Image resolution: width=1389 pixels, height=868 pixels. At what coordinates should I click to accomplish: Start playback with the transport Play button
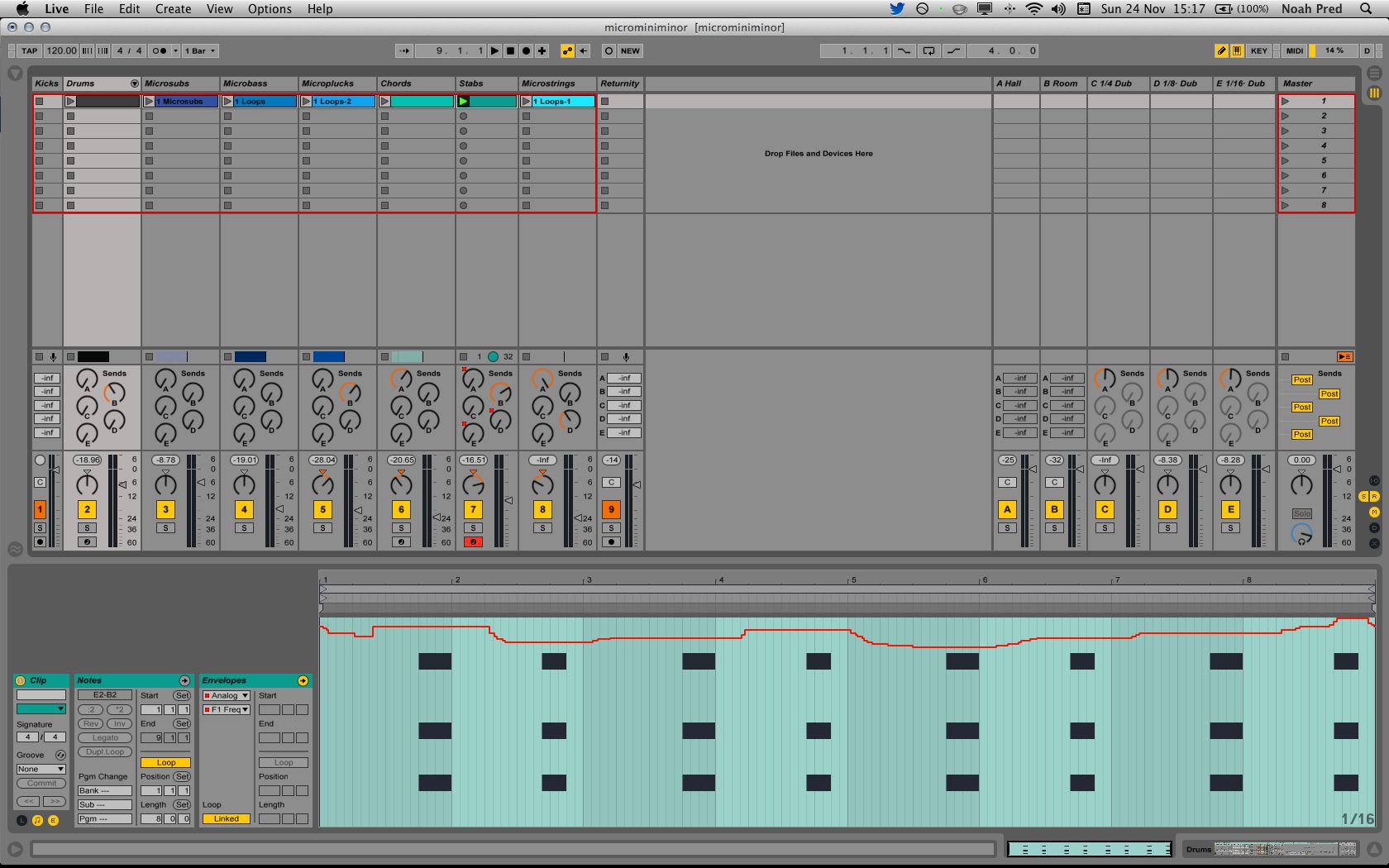coord(494,50)
